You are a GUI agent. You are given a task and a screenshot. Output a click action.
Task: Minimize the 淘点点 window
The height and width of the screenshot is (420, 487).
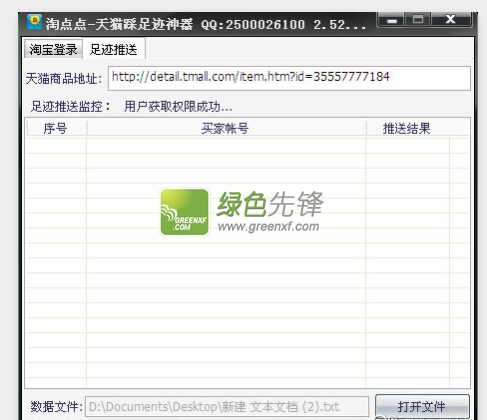391,20
